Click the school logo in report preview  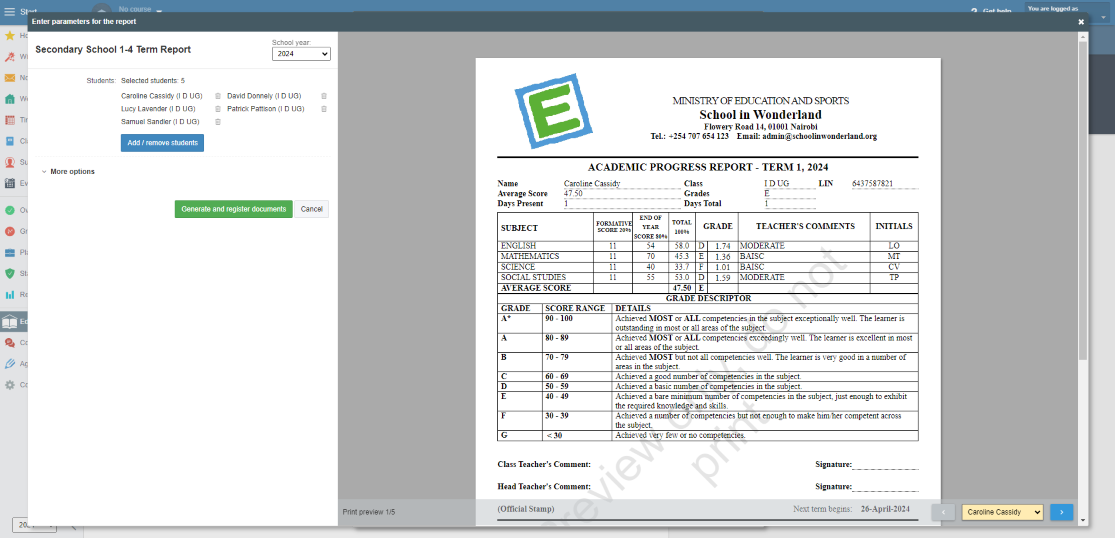click(x=555, y=111)
